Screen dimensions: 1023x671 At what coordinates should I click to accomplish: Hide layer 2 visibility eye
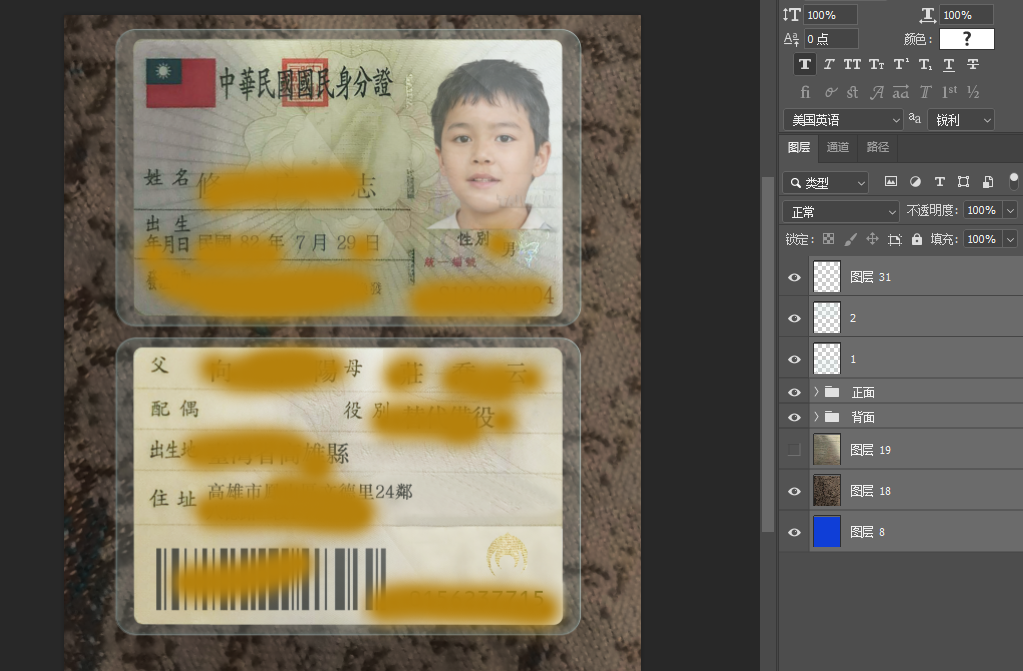(x=794, y=319)
